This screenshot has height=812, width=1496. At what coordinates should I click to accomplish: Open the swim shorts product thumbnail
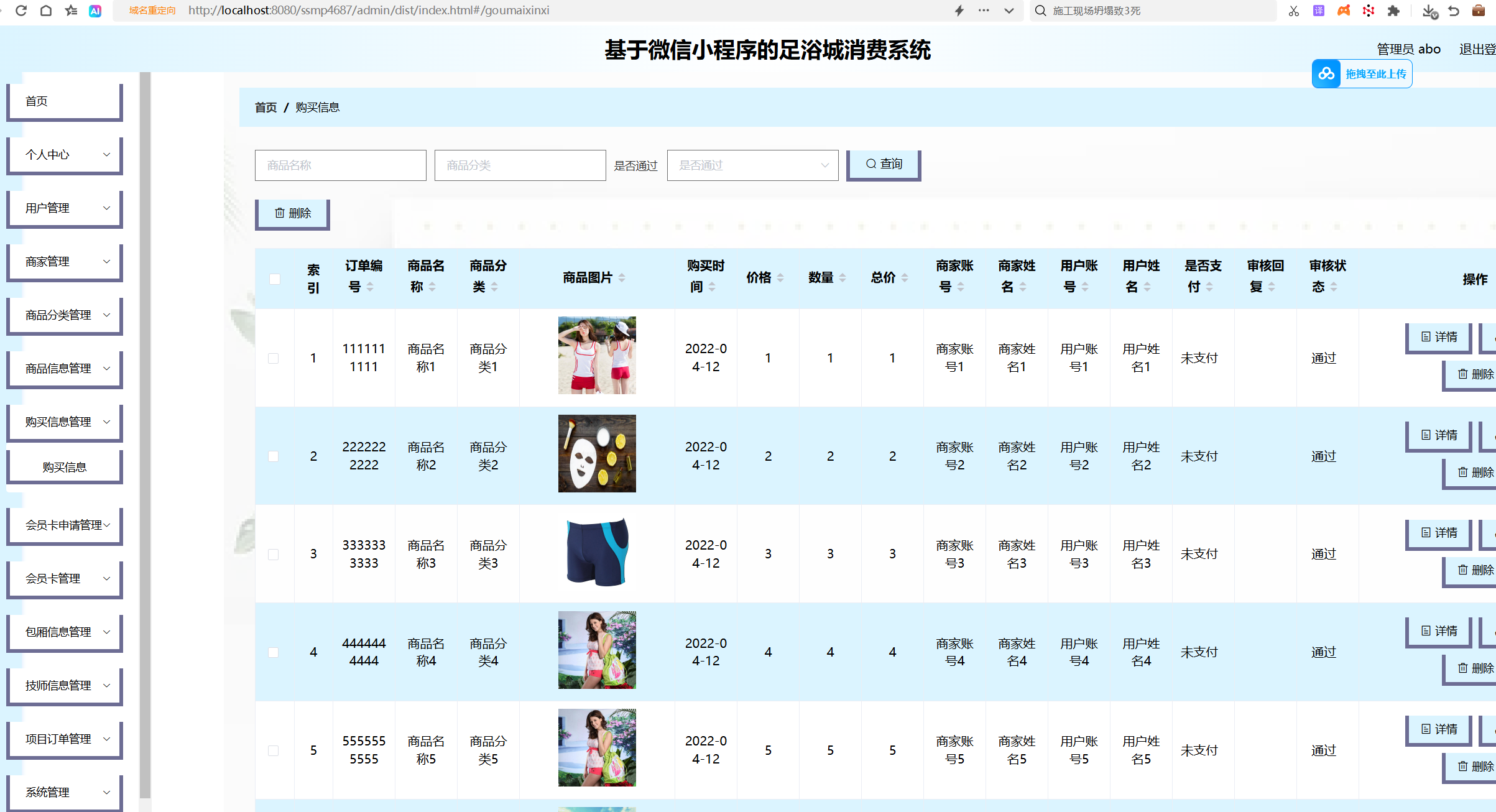[x=597, y=551]
